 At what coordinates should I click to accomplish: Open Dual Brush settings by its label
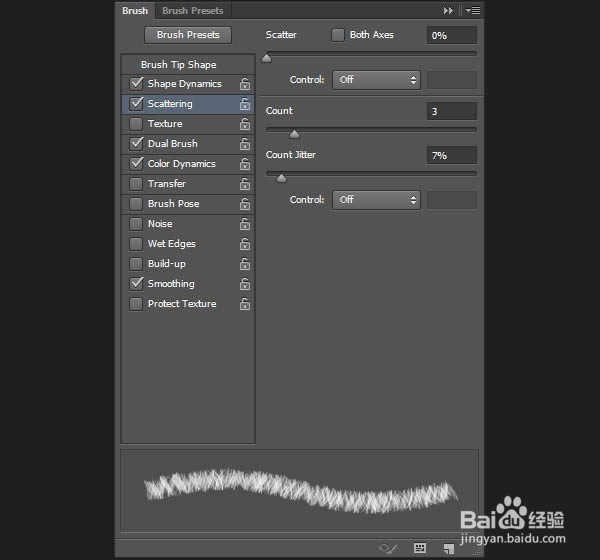click(x=173, y=144)
